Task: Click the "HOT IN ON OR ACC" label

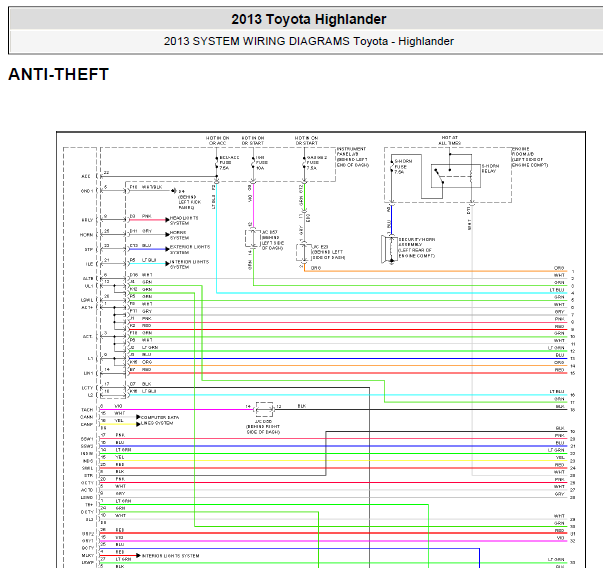Action: 217,140
